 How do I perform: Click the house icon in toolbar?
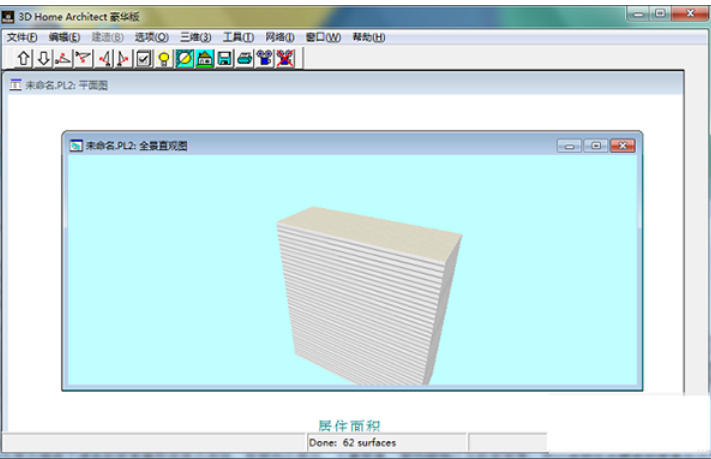coord(205,58)
